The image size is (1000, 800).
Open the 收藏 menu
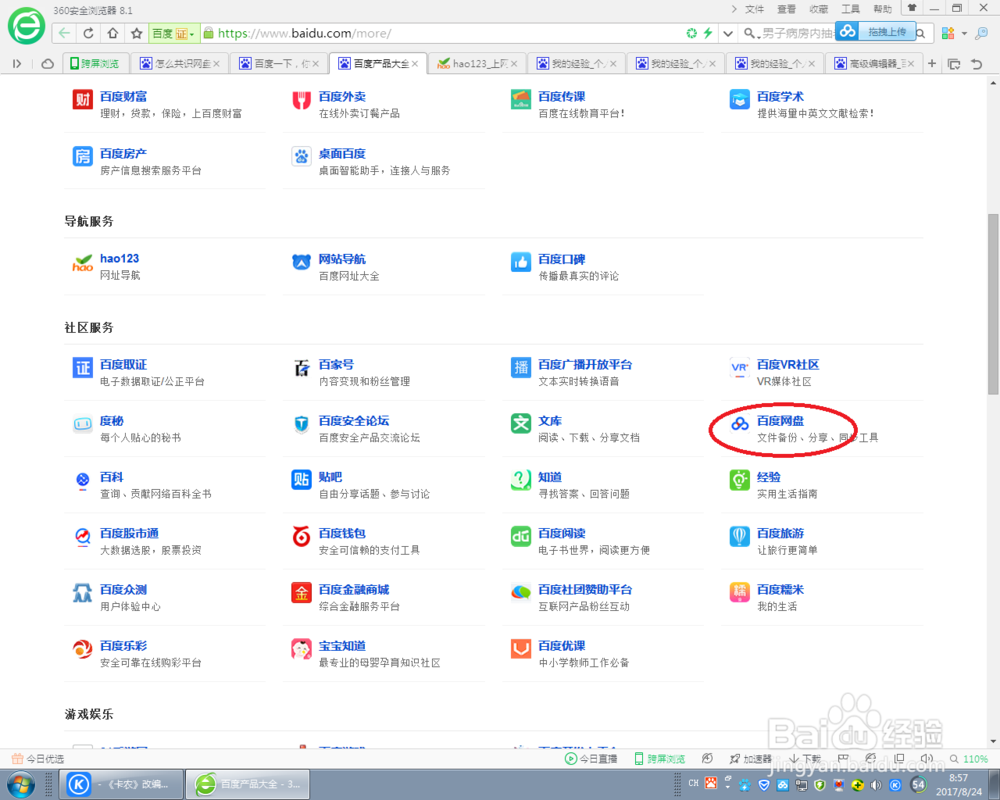point(819,9)
